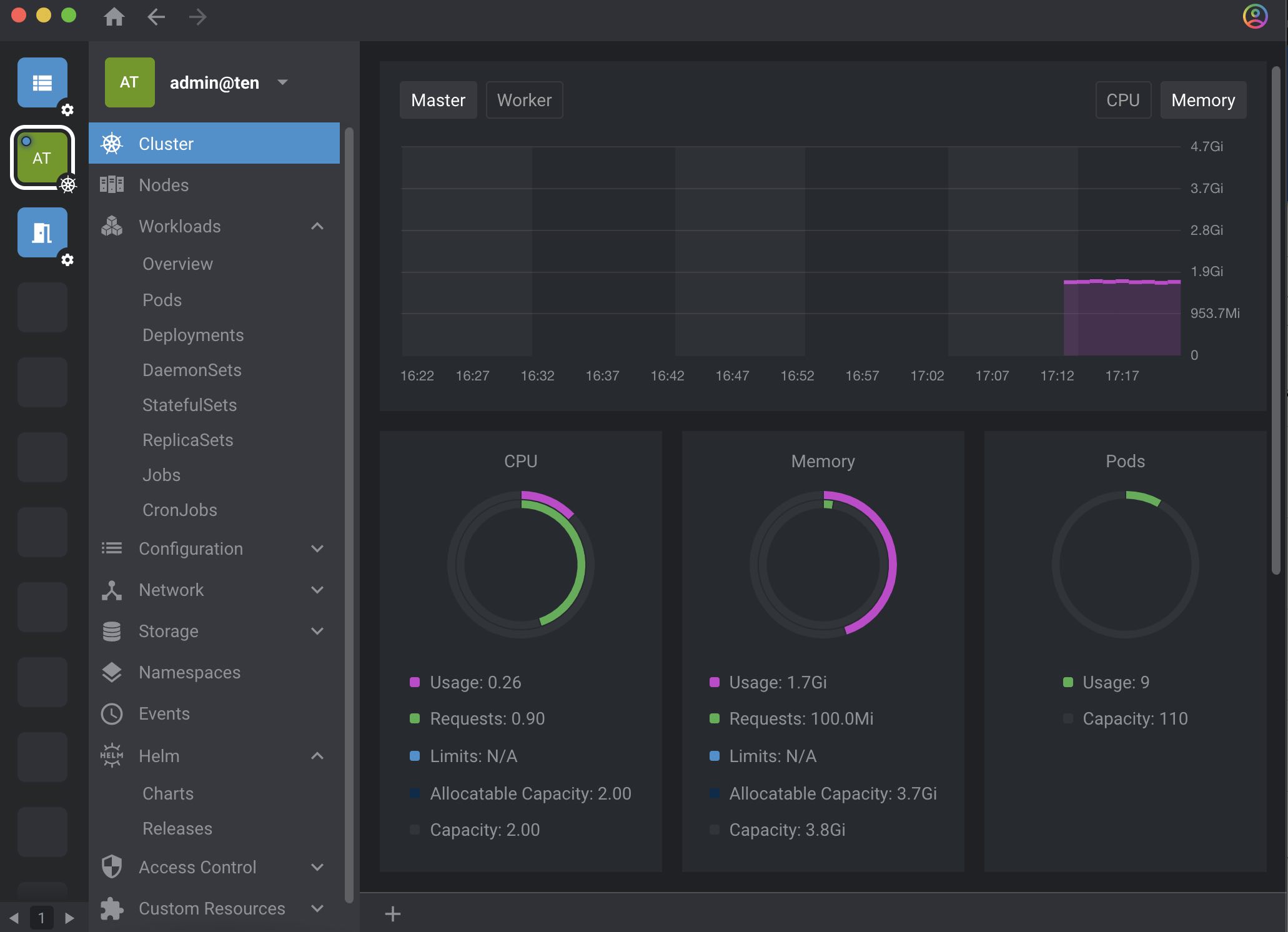Switch chart to Worker nodes
The height and width of the screenshot is (932, 1288).
coord(524,100)
